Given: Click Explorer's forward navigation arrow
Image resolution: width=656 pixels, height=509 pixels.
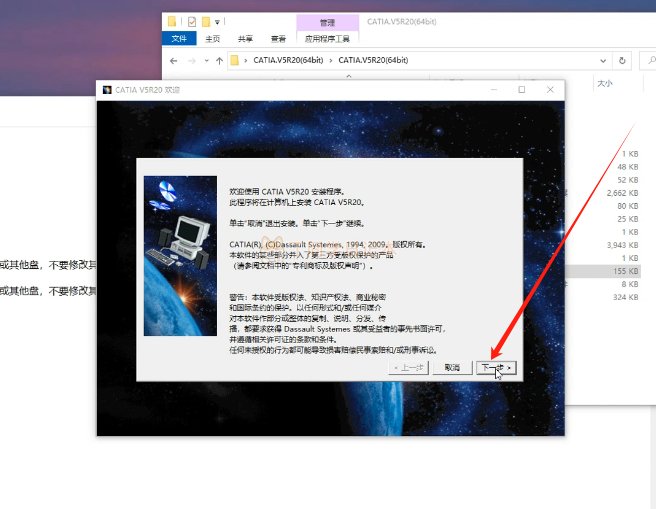Looking at the screenshot, I should [x=193, y=61].
